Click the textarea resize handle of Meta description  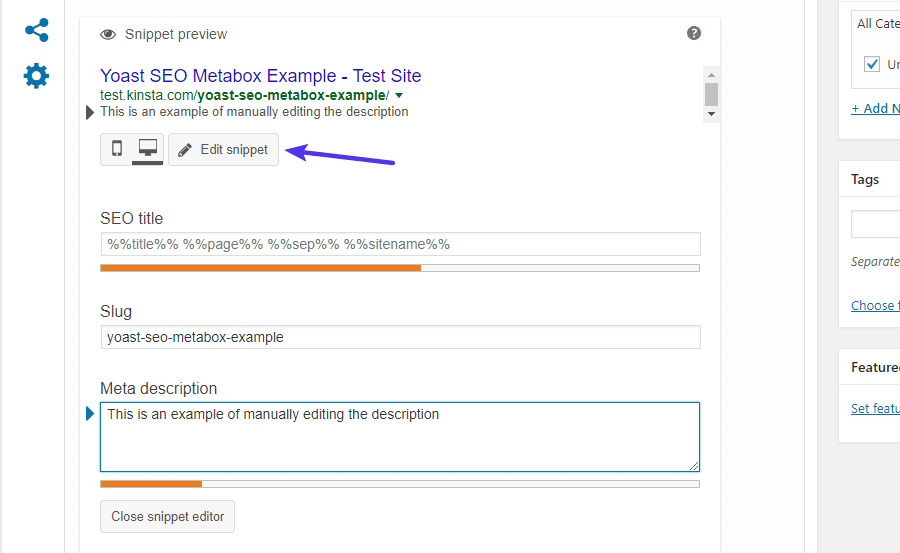click(694, 466)
